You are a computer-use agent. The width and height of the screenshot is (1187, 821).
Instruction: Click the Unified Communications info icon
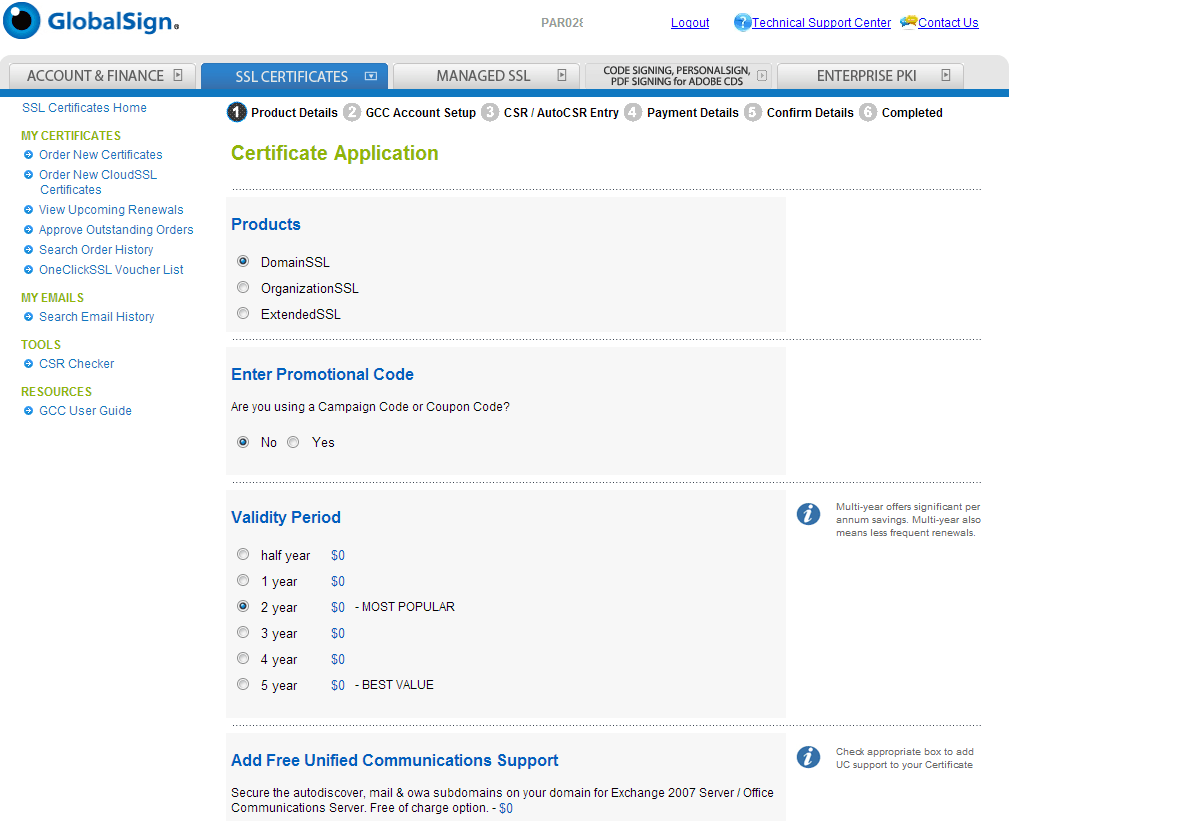point(808,757)
